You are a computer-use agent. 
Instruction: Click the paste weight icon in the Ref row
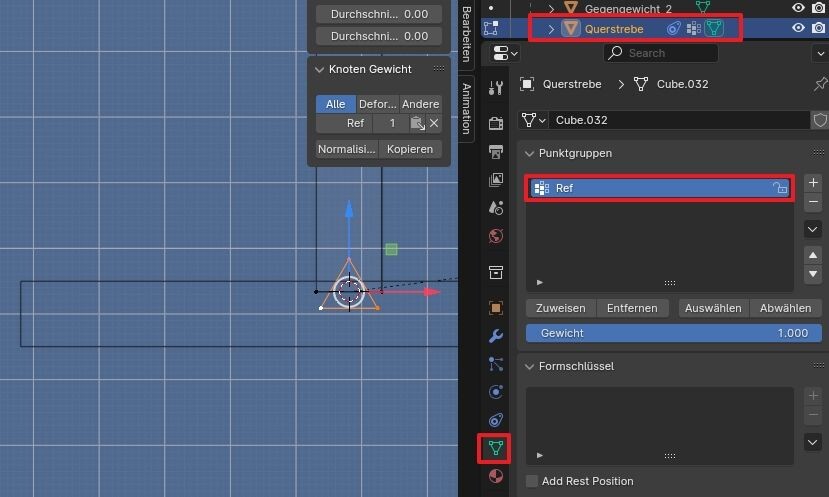pyautogui.click(x=417, y=123)
